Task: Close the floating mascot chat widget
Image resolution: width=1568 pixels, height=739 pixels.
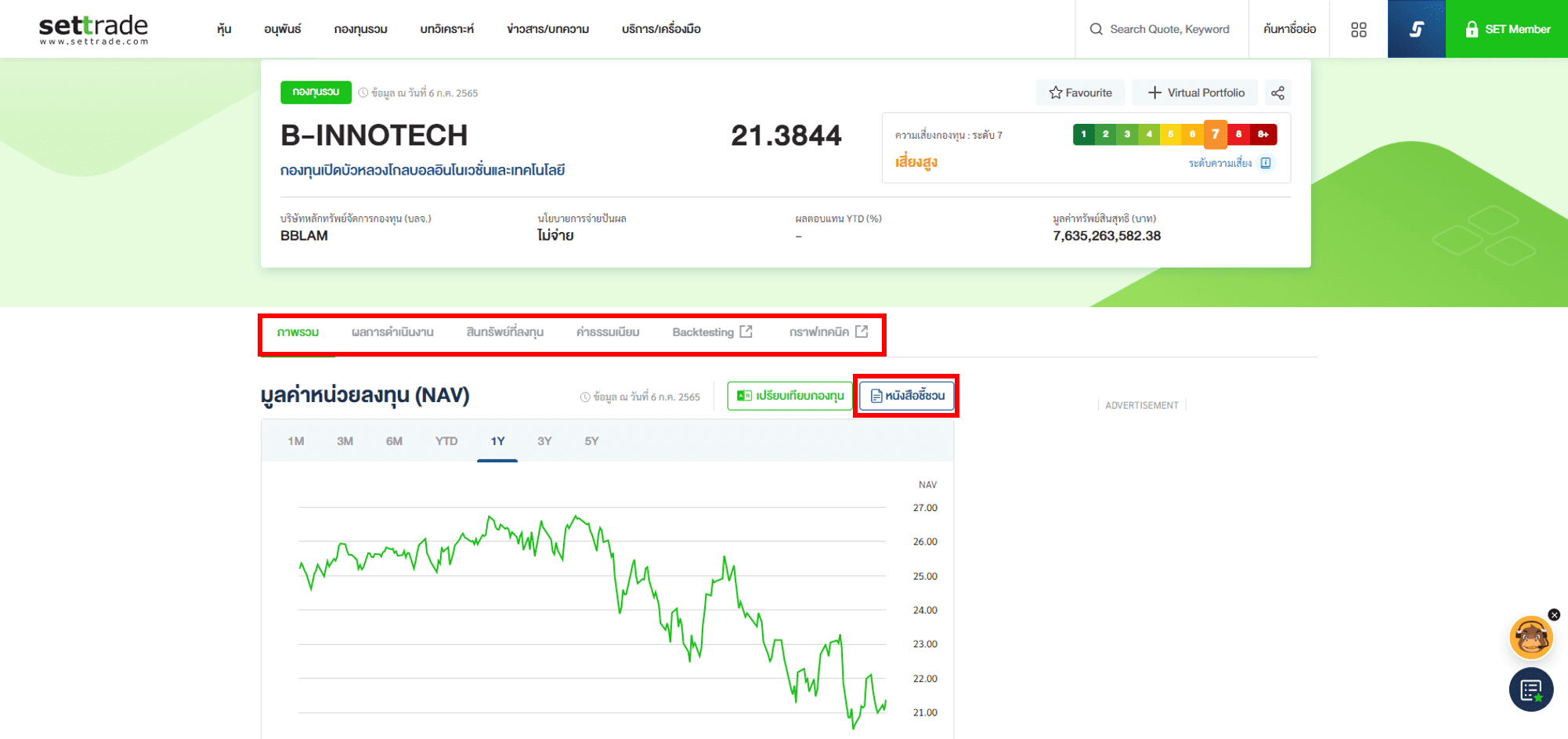Action: [x=1554, y=615]
